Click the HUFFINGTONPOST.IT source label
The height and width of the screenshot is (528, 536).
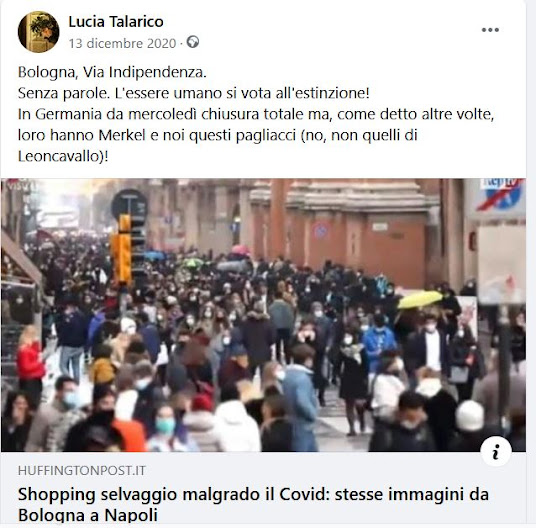pos(82,471)
